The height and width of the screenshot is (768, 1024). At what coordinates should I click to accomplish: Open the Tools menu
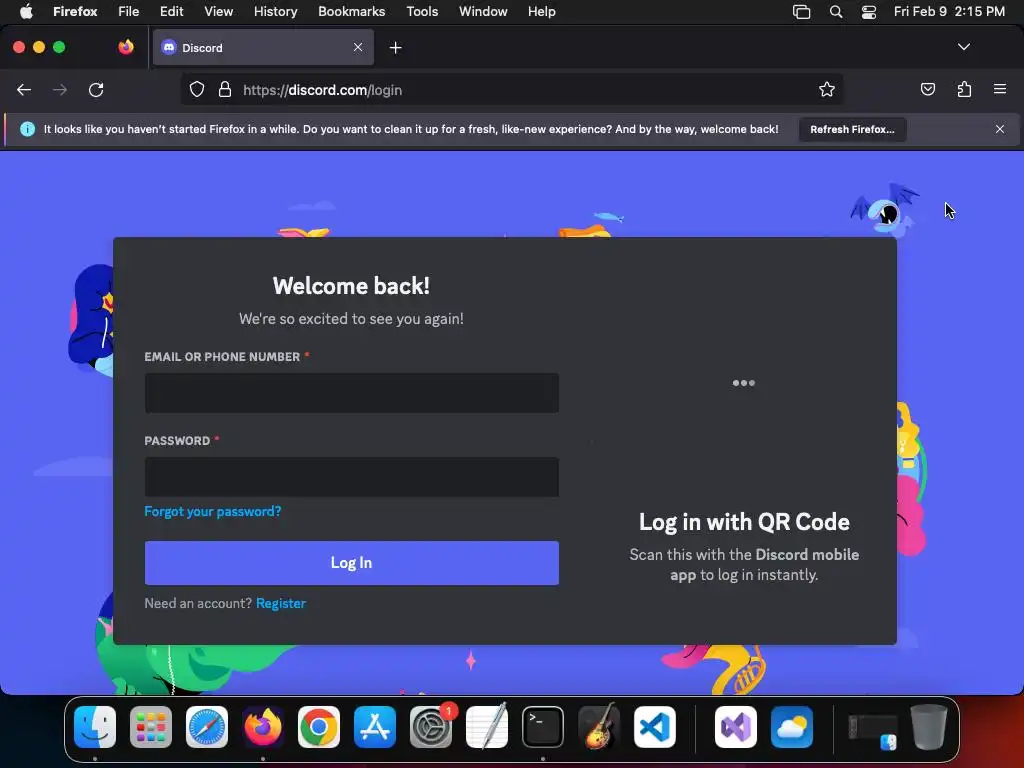point(422,11)
